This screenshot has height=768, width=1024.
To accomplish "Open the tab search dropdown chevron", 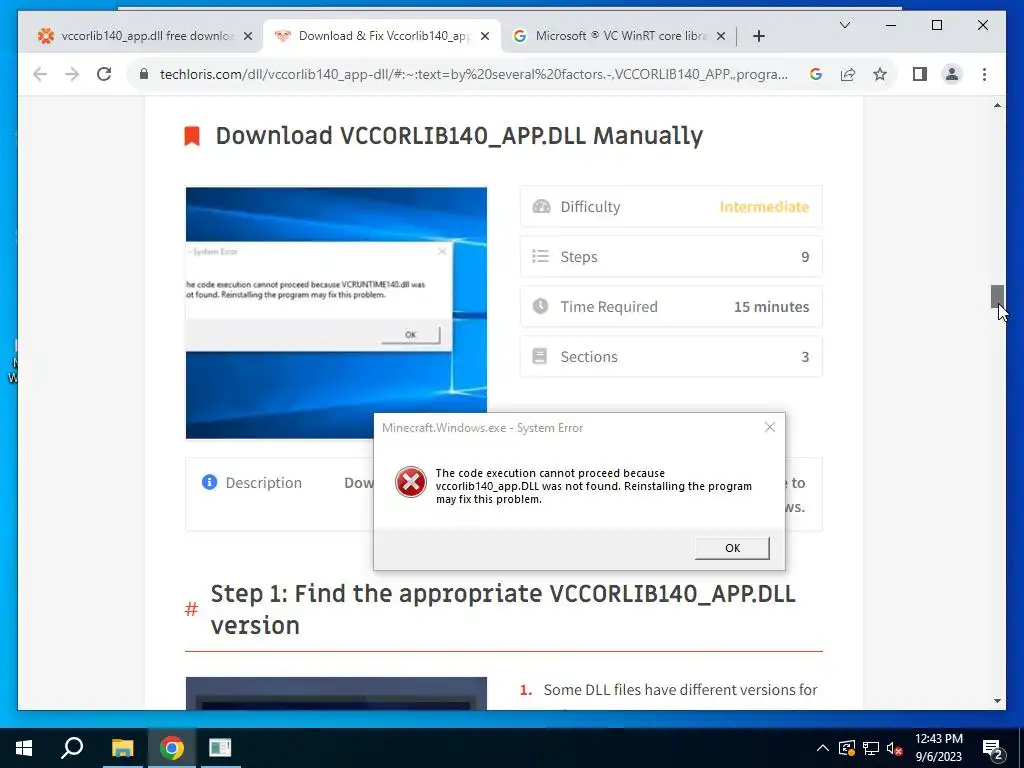I will tap(844, 25).
